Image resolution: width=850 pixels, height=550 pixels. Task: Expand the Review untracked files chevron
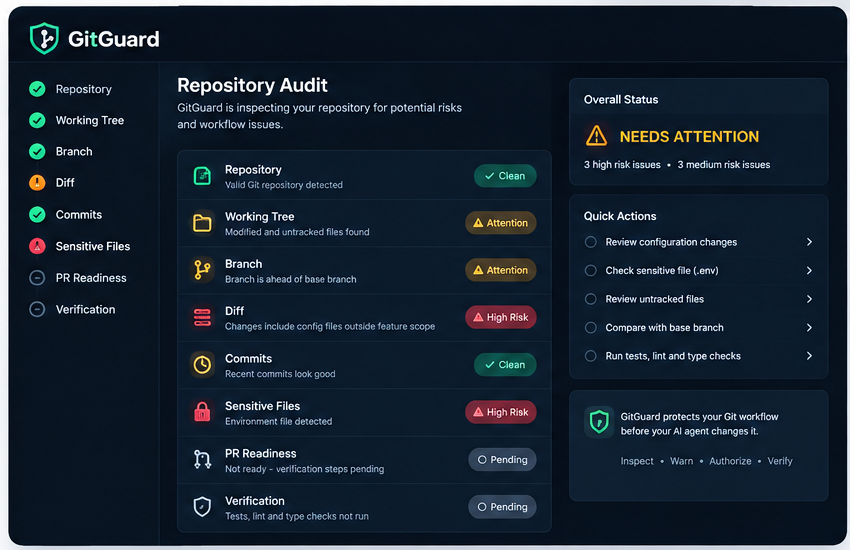pos(809,299)
